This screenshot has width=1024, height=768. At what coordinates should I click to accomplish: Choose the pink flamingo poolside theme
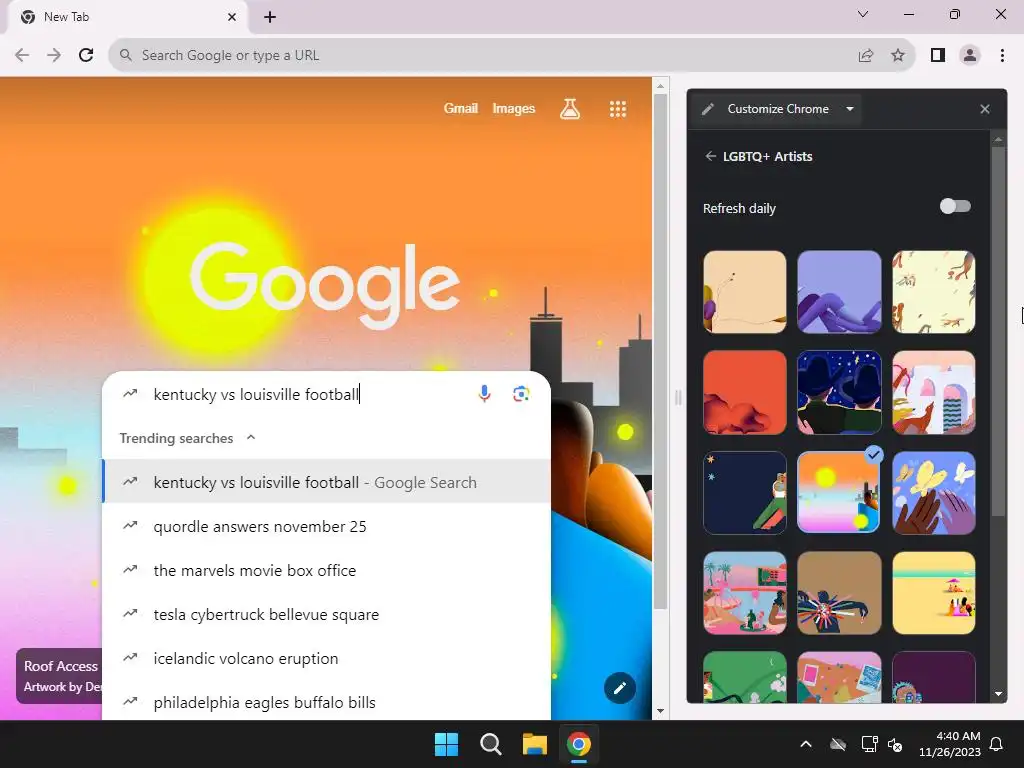click(744, 593)
